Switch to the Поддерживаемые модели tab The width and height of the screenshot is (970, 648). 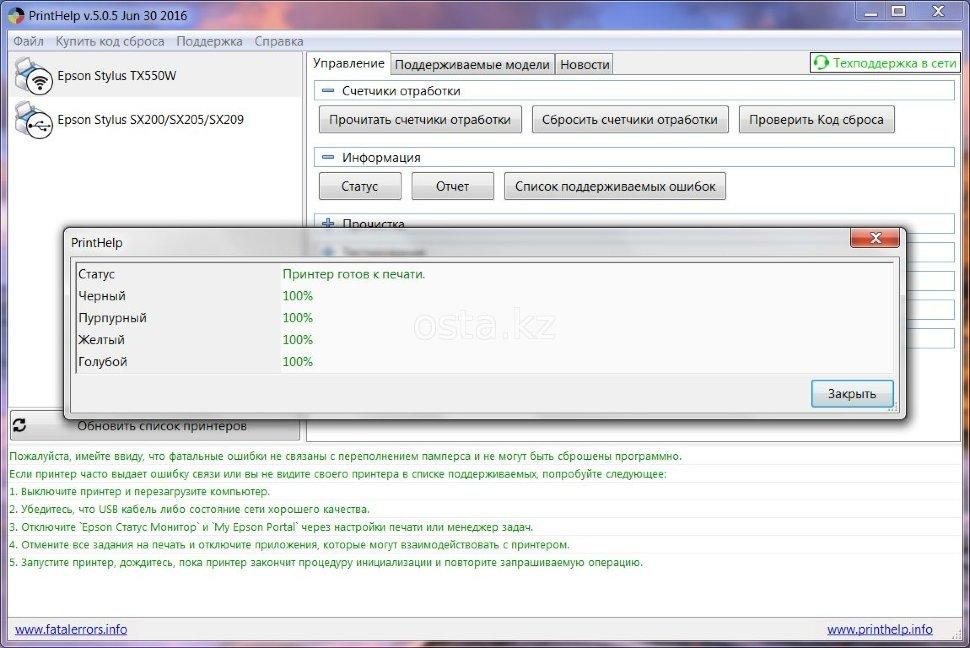(472, 64)
